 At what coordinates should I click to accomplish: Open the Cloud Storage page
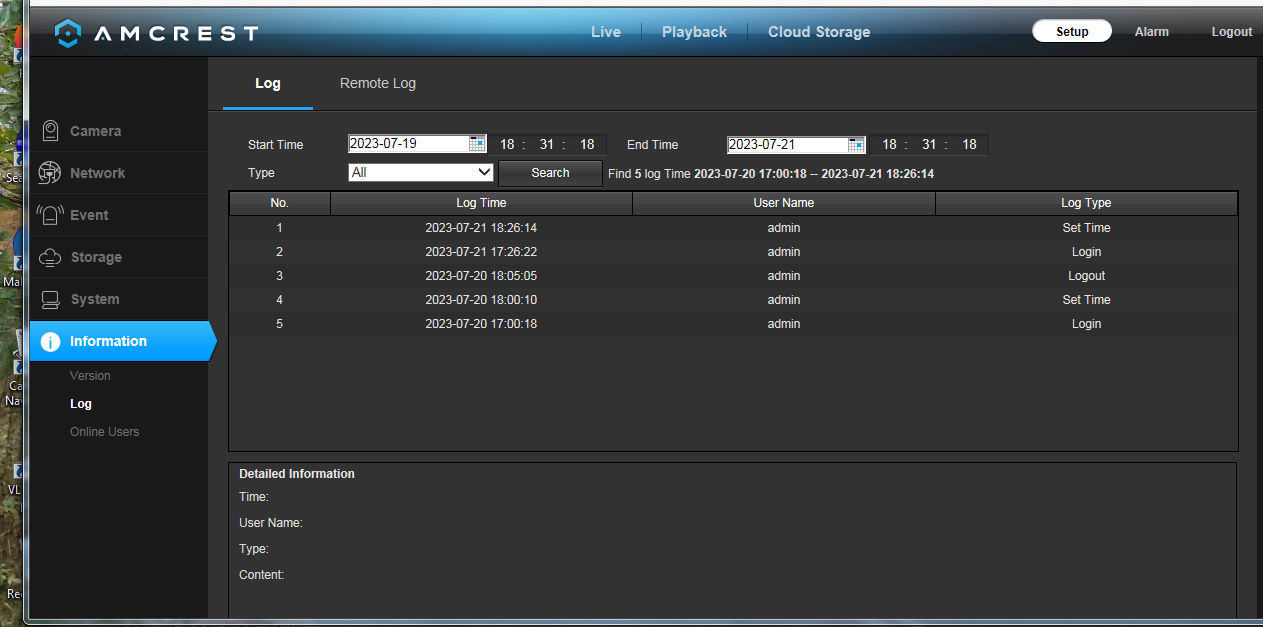tap(819, 32)
